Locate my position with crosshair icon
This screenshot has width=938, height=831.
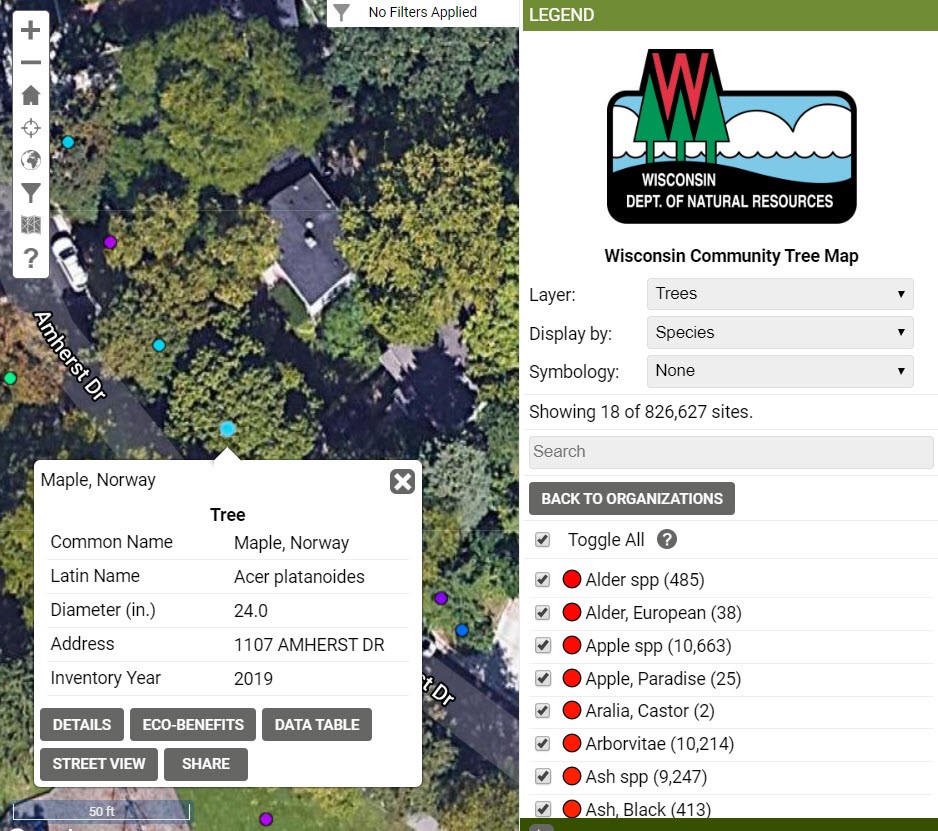click(x=31, y=128)
